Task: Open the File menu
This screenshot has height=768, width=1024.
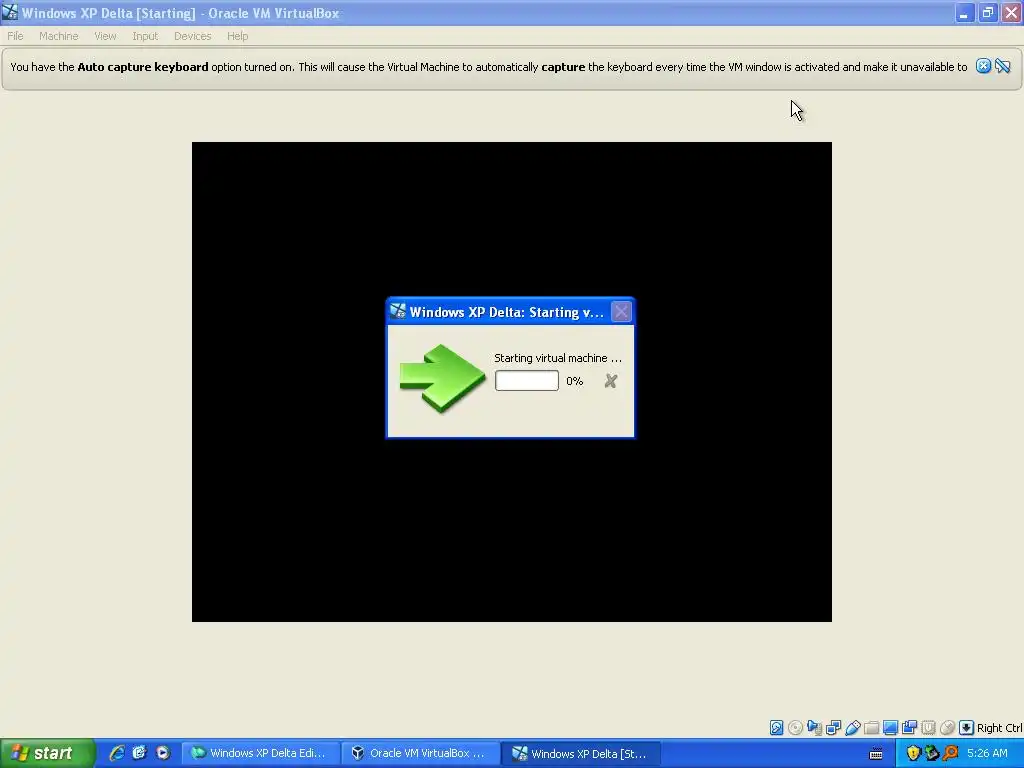Action: click(x=15, y=36)
